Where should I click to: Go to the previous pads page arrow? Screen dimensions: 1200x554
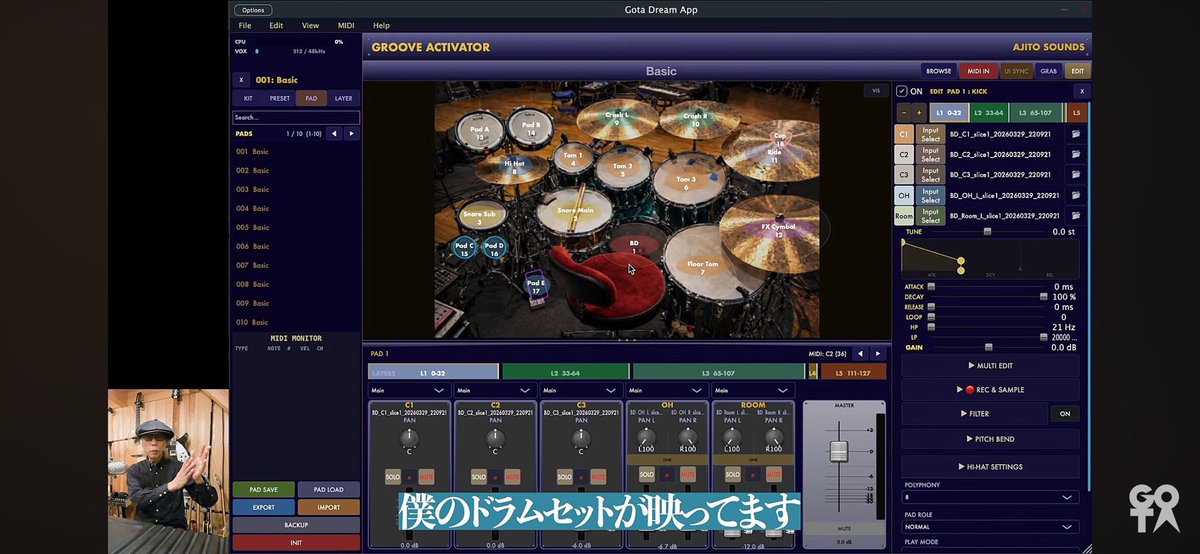click(335, 133)
